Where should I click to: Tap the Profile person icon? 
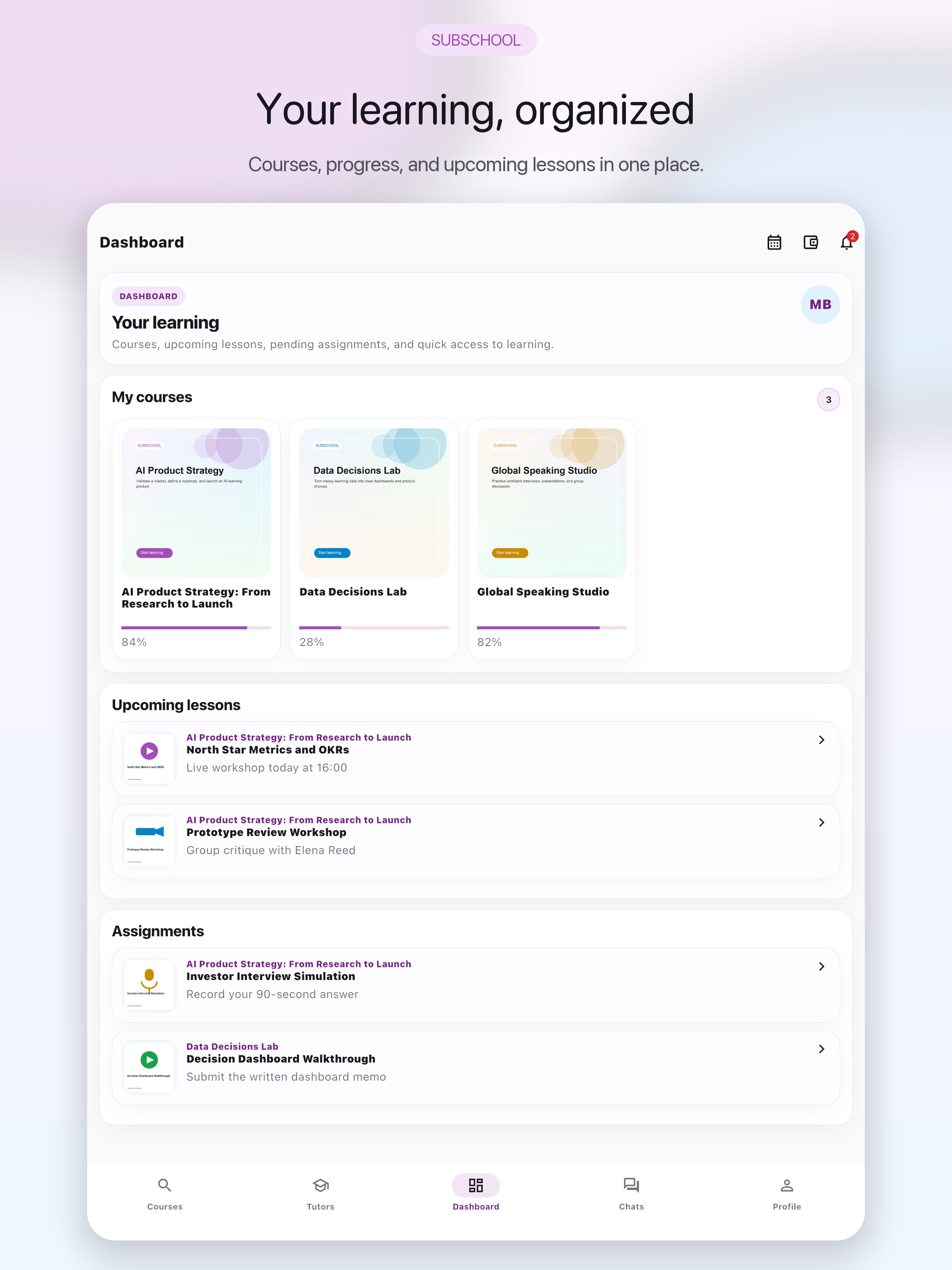787,1185
